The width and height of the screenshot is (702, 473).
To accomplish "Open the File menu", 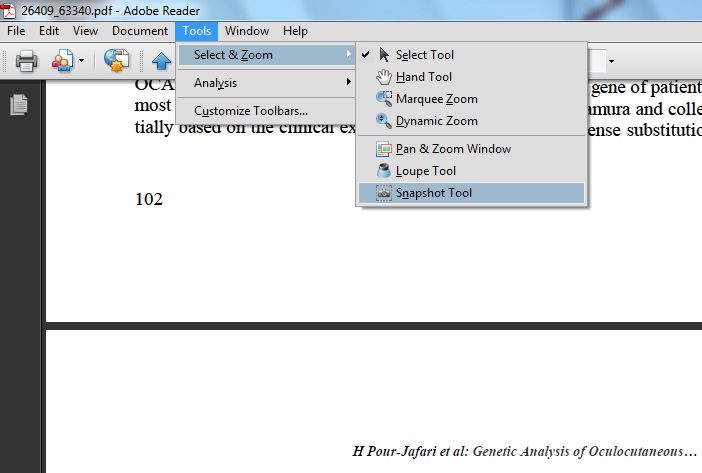I will point(16,31).
